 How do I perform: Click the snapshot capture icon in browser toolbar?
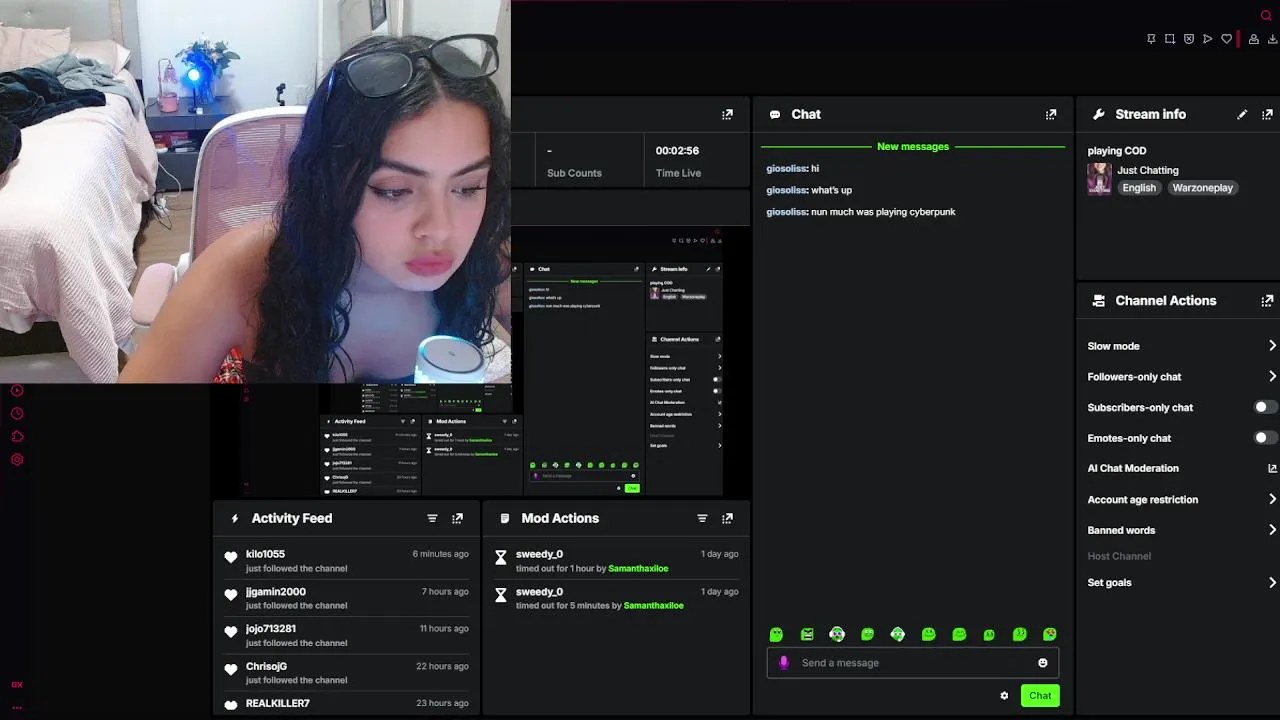click(1170, 39)
